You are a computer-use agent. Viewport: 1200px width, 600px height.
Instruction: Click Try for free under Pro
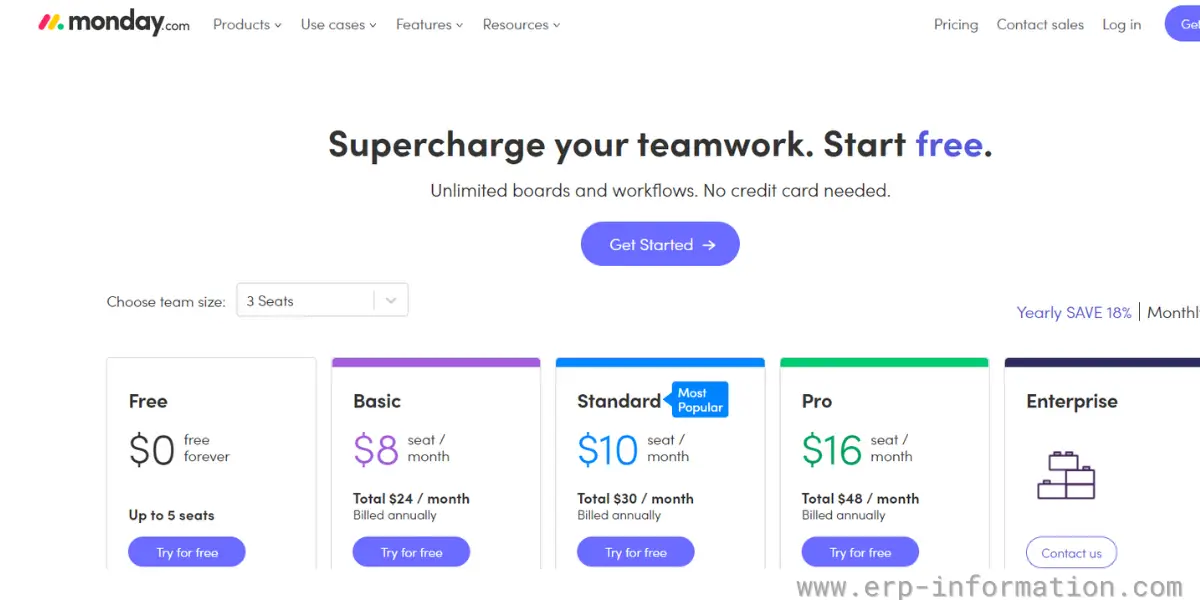tap(860, 552)
